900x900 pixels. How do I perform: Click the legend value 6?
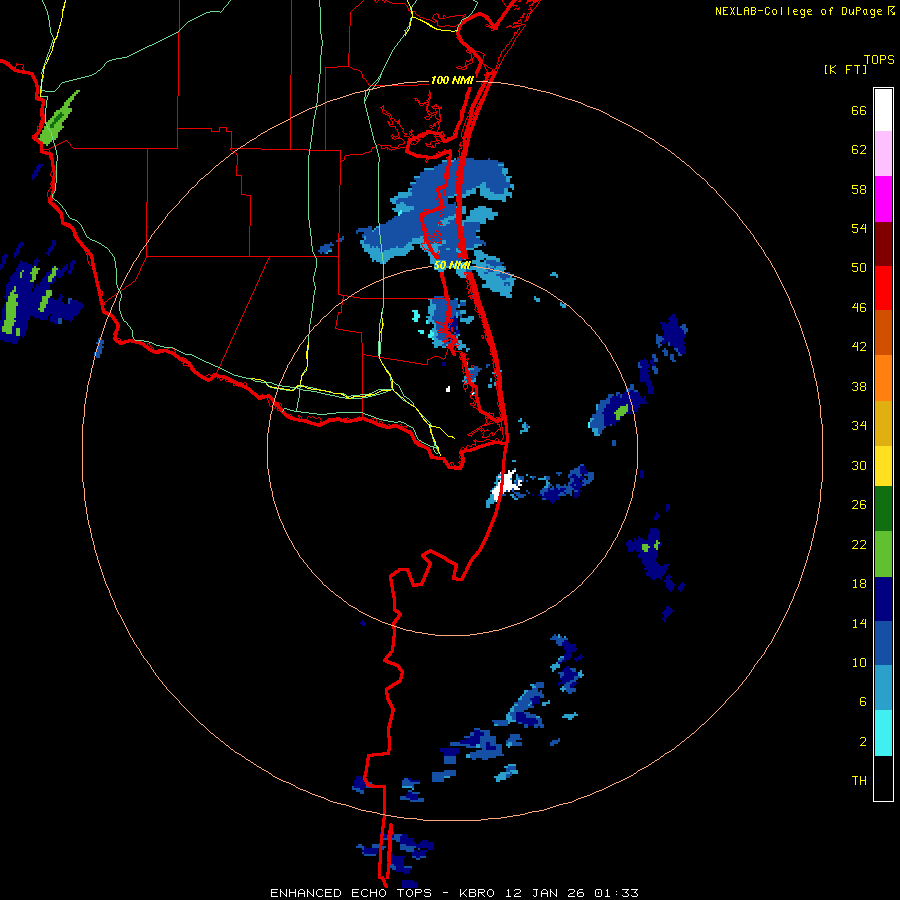point(863,701)
